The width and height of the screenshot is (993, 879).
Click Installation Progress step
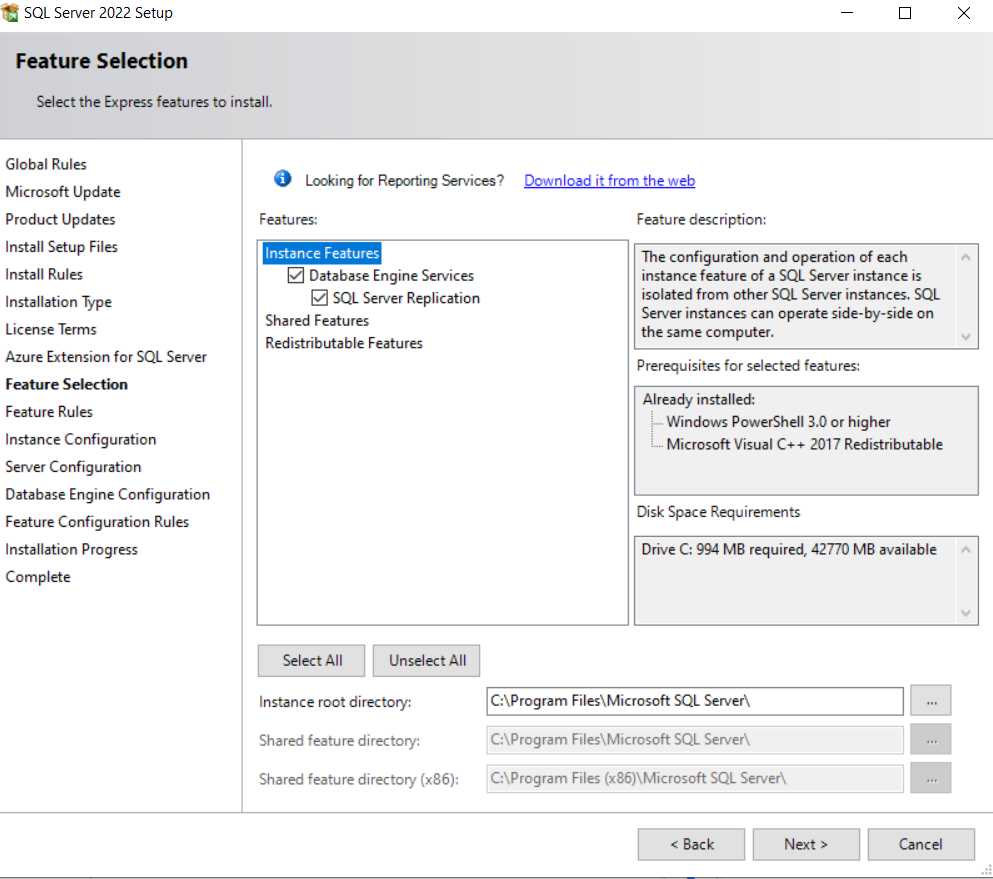[x=72, y=550]
